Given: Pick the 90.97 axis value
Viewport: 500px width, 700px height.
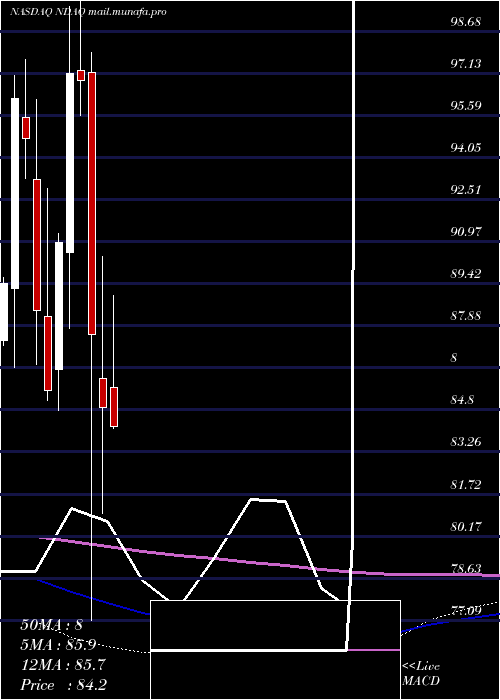Looking at the screenshot, I should (466, 232).
